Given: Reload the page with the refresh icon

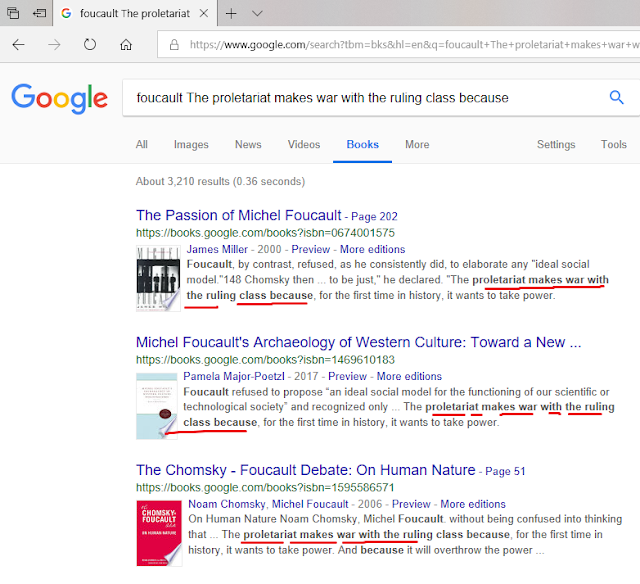Looking at the screenshot, I should (90, 44).
